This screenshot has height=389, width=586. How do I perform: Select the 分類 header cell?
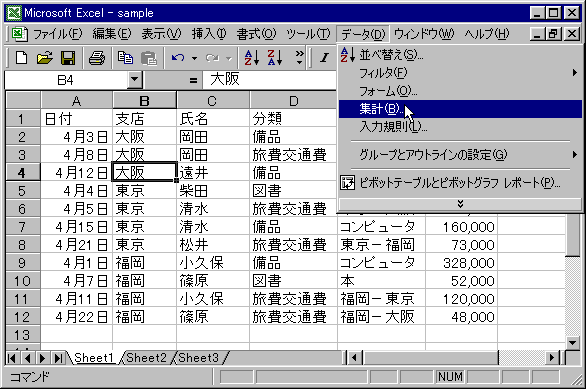click(293, 119)
